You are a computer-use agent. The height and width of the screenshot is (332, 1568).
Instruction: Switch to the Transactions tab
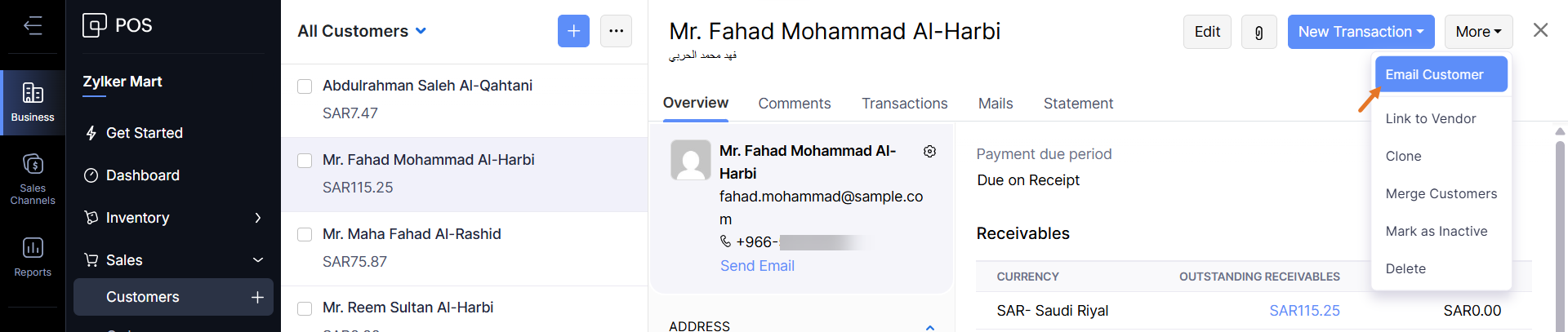click(x=904, y=104)
